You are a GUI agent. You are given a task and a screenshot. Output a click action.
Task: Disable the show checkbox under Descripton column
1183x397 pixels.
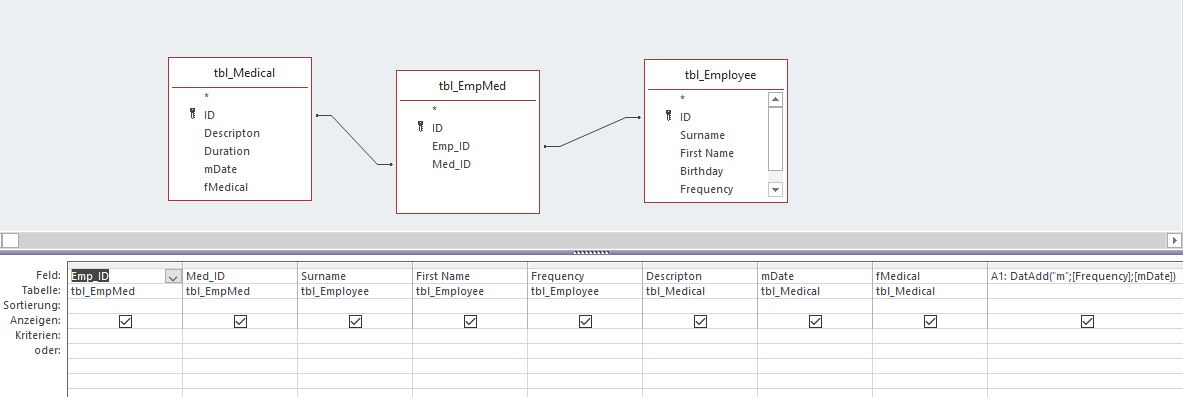pos(700,322)
